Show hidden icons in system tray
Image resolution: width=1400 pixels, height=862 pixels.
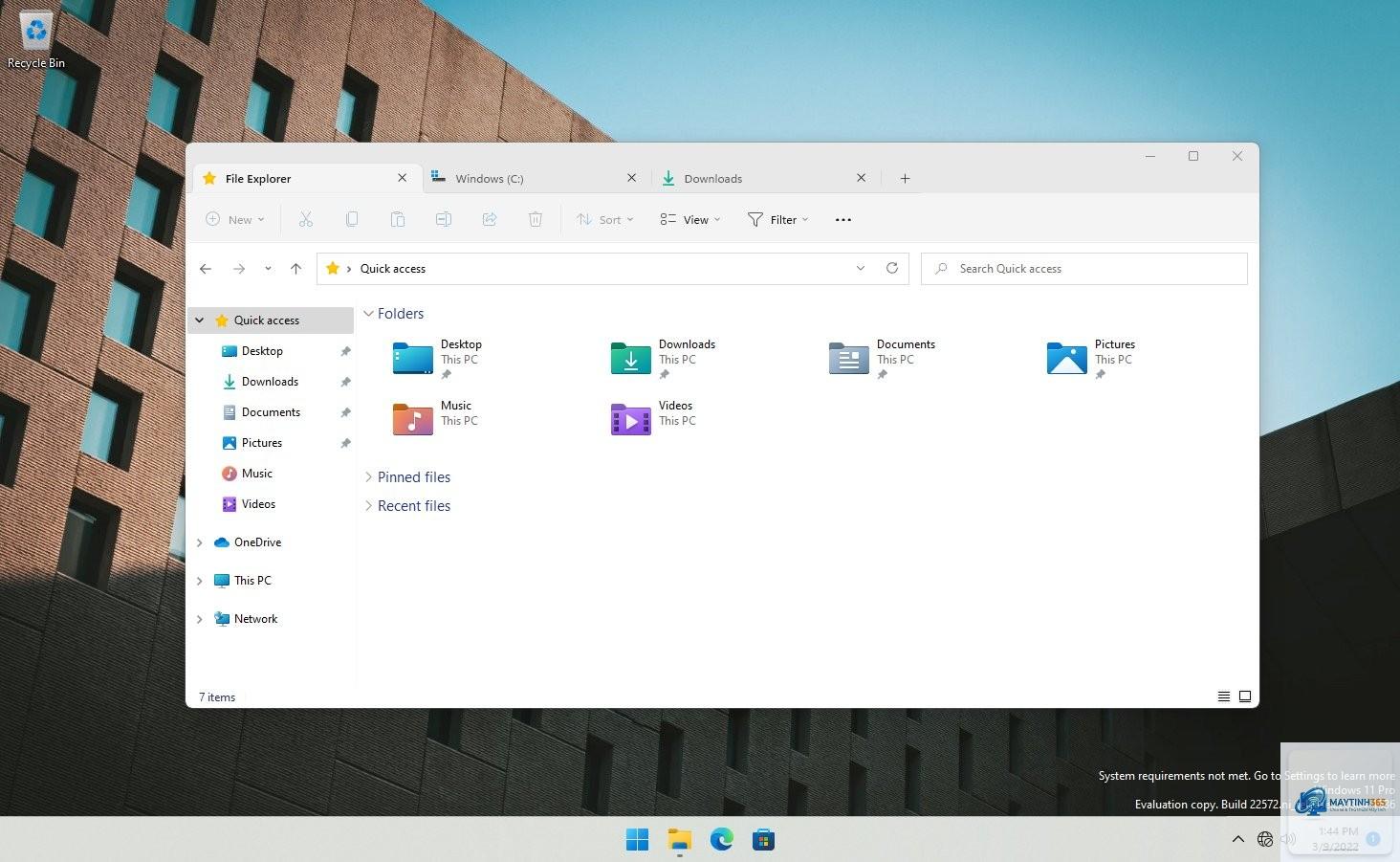[x=1238, y=839]
